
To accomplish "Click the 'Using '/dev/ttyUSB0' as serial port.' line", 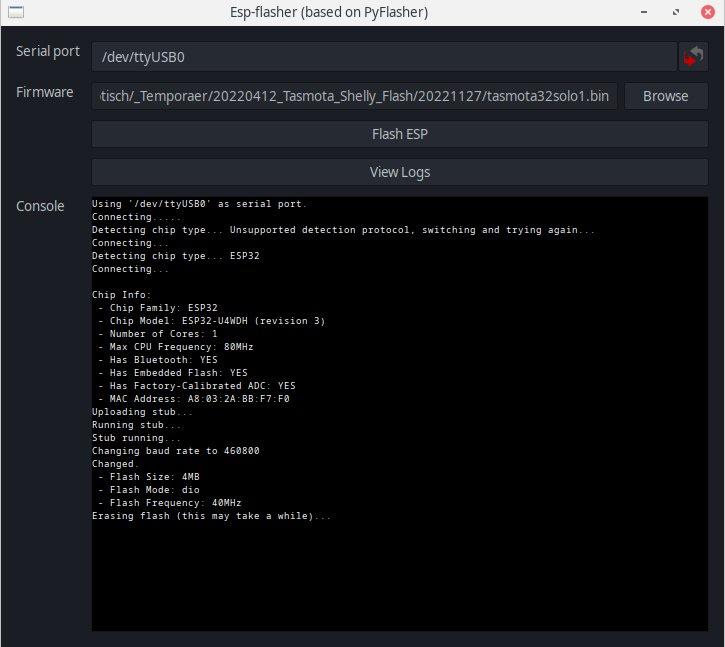I will click(199, 203).
